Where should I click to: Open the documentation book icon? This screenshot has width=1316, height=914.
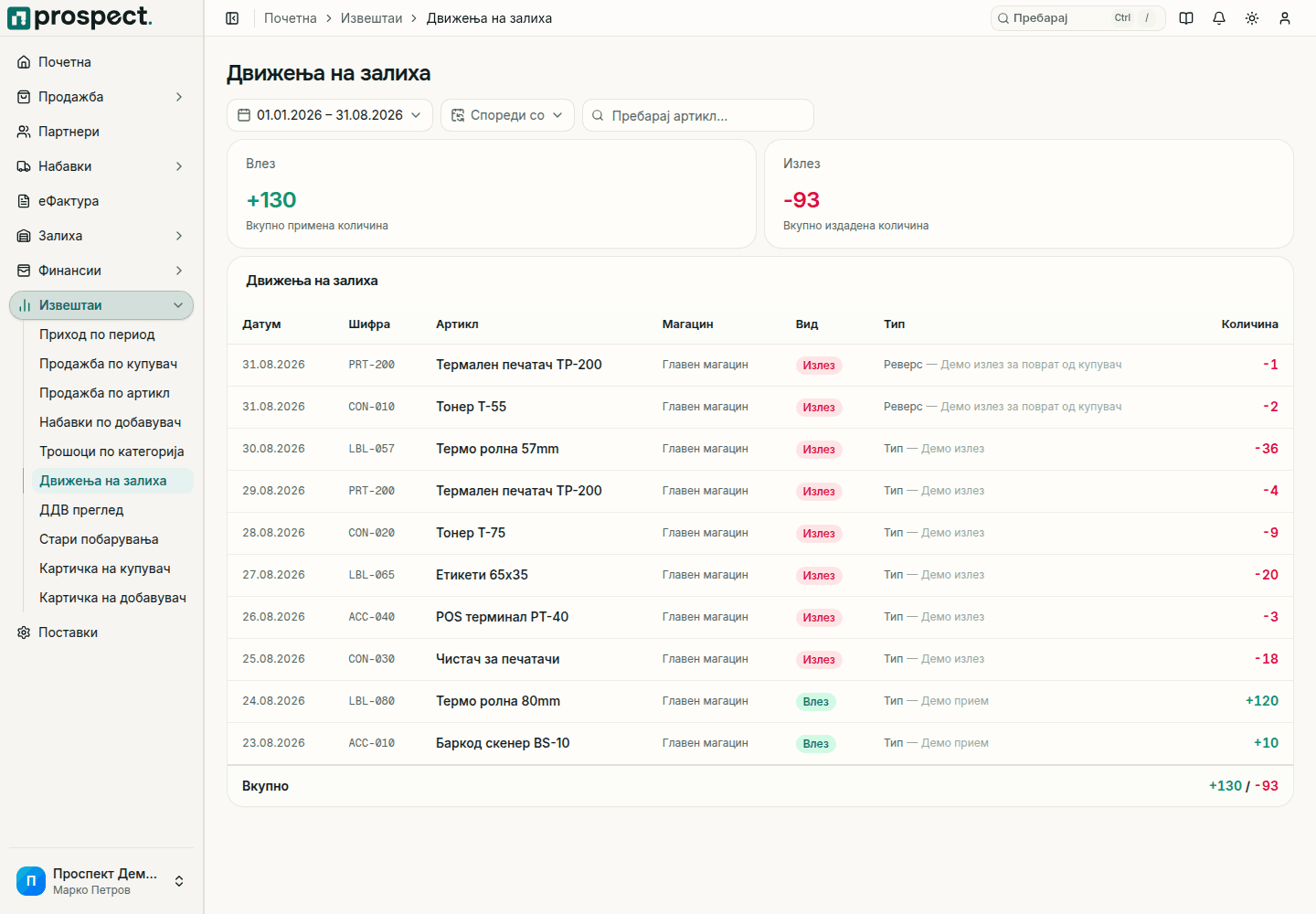pos(1186,18)
